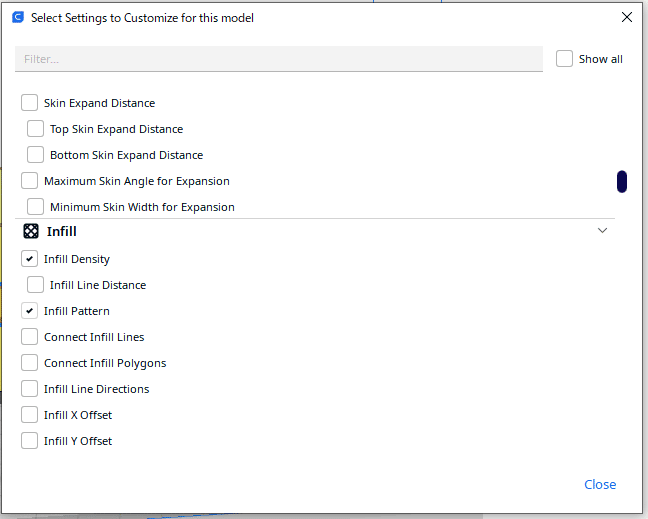Uncheck the Infill Pattern setting

29,311
